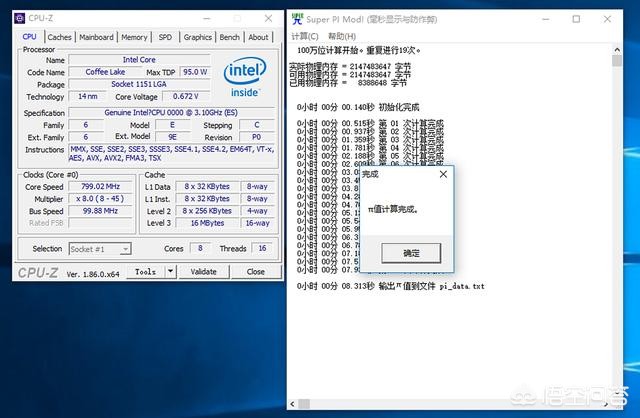Open the Memory tab
The height and width of the screenshot is (418, 640).
(x=134, y=37)
